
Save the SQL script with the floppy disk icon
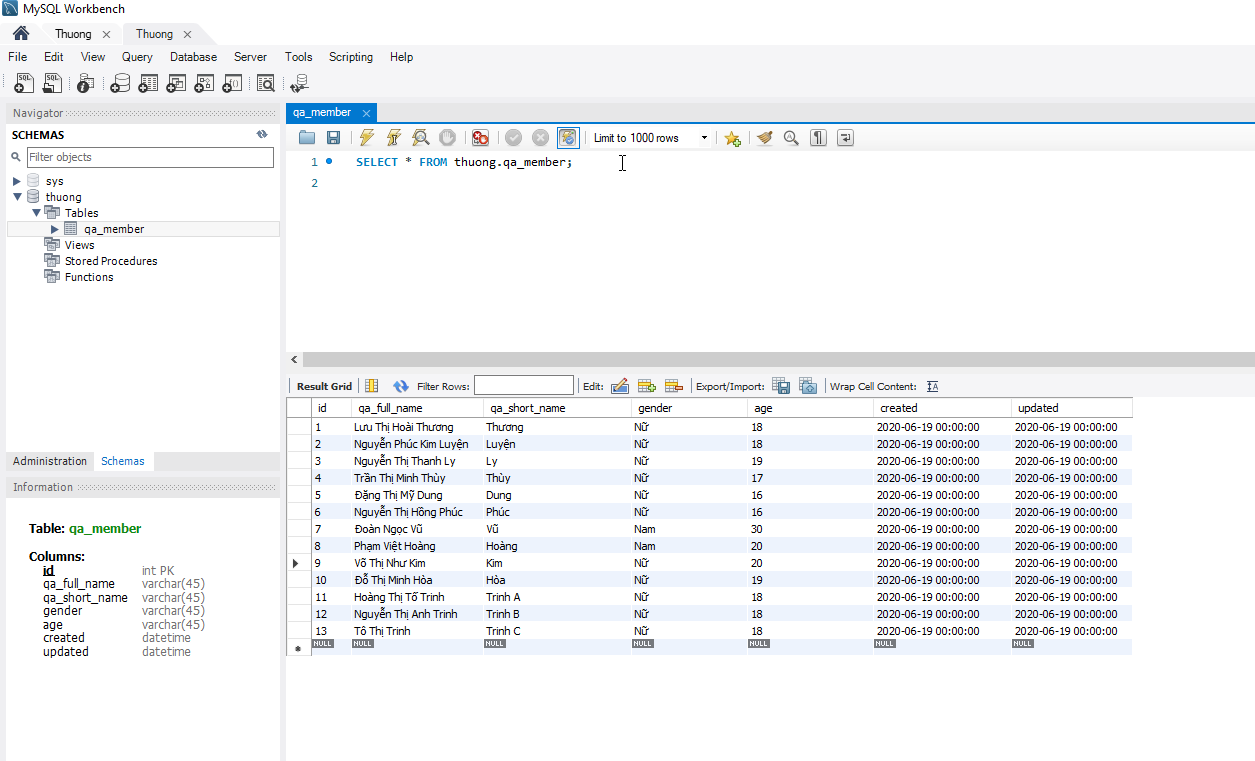click(334, 138)
